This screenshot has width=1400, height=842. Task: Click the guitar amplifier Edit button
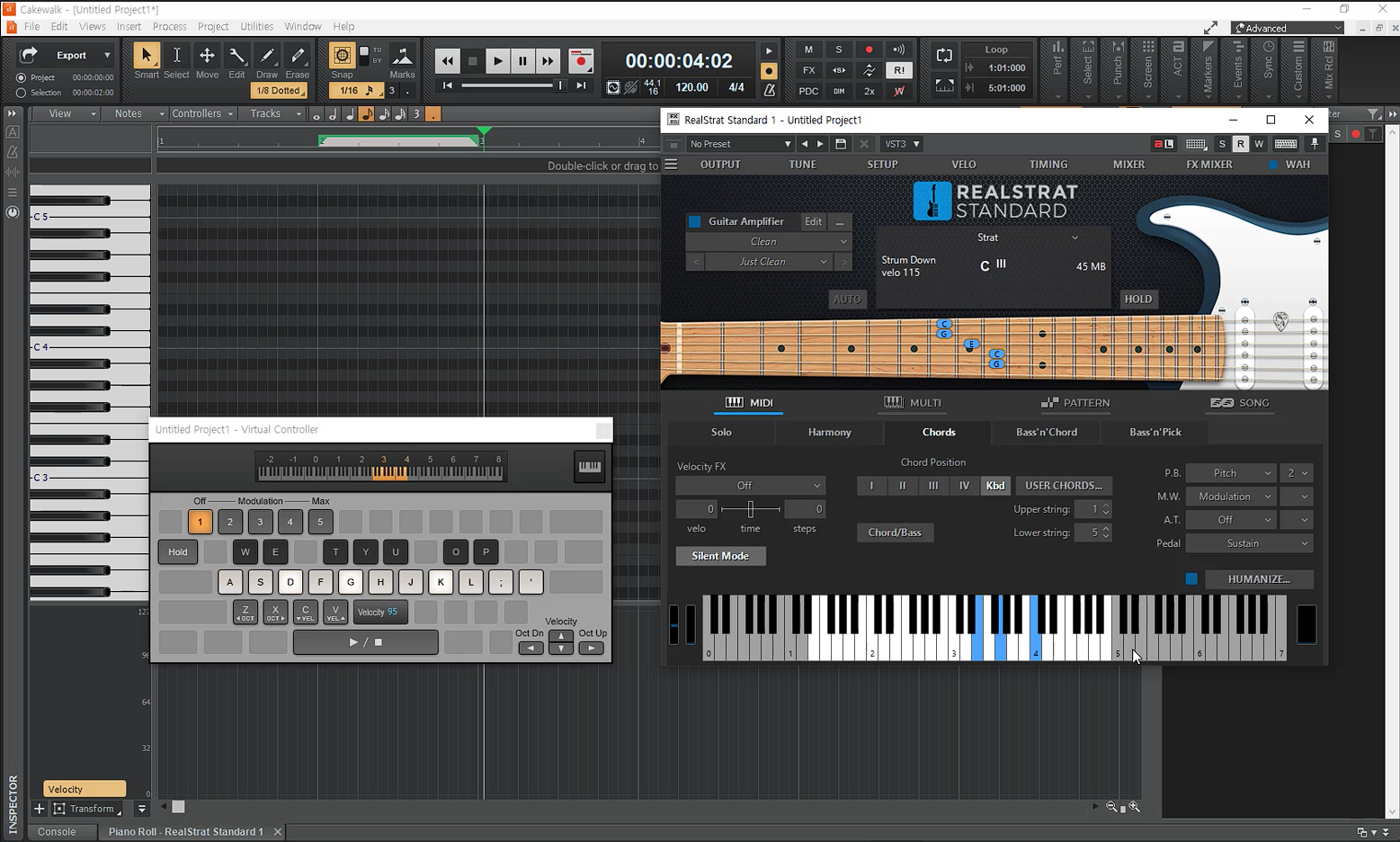pos(813,221)
